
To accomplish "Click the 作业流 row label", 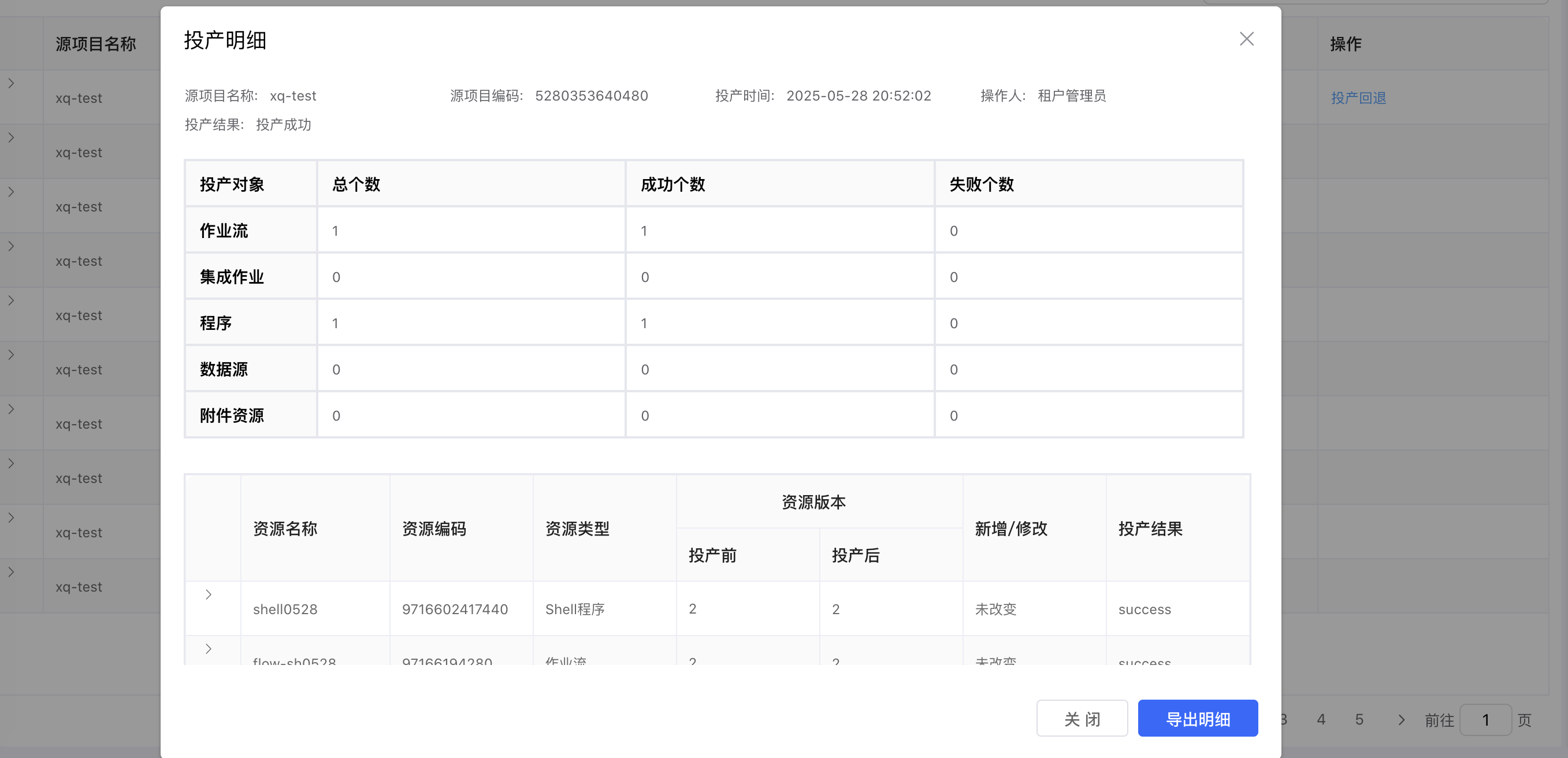I will 224,231.
